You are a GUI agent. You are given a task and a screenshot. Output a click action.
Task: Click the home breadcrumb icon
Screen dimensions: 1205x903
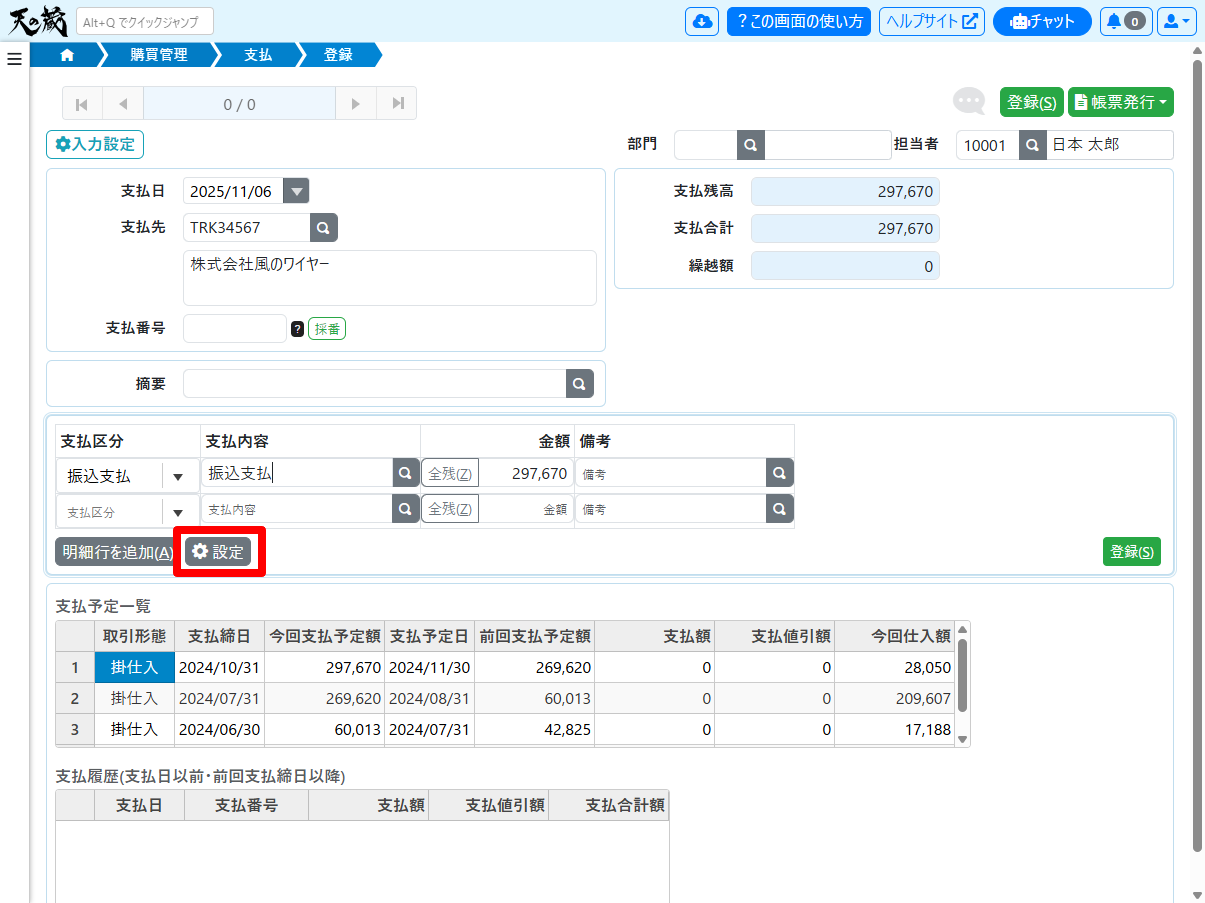67,55
